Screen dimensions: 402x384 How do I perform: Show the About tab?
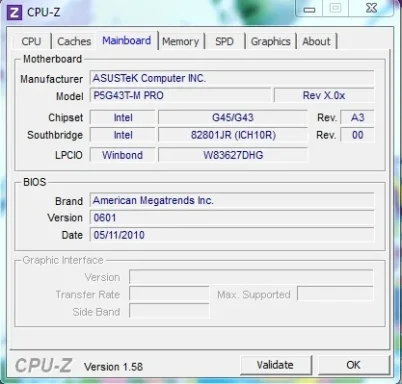pyautogui.click(x=316, y=41)
